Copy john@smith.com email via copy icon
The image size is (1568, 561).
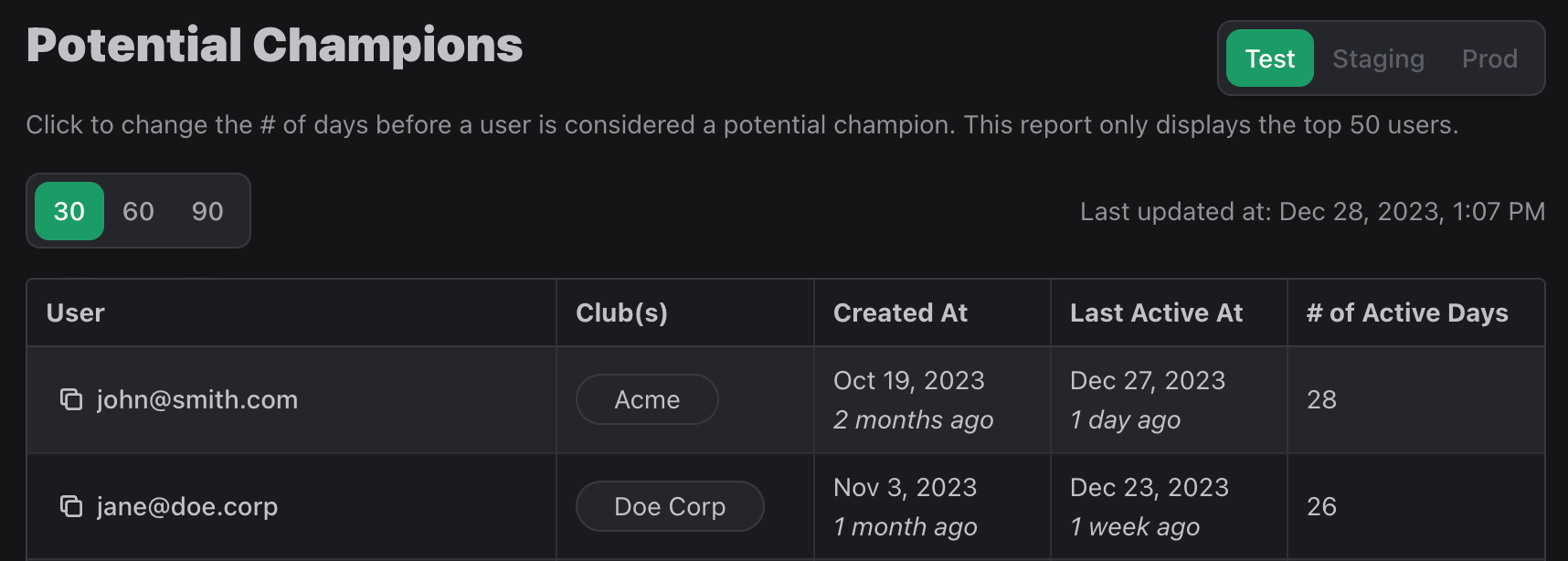pos(71,399)
